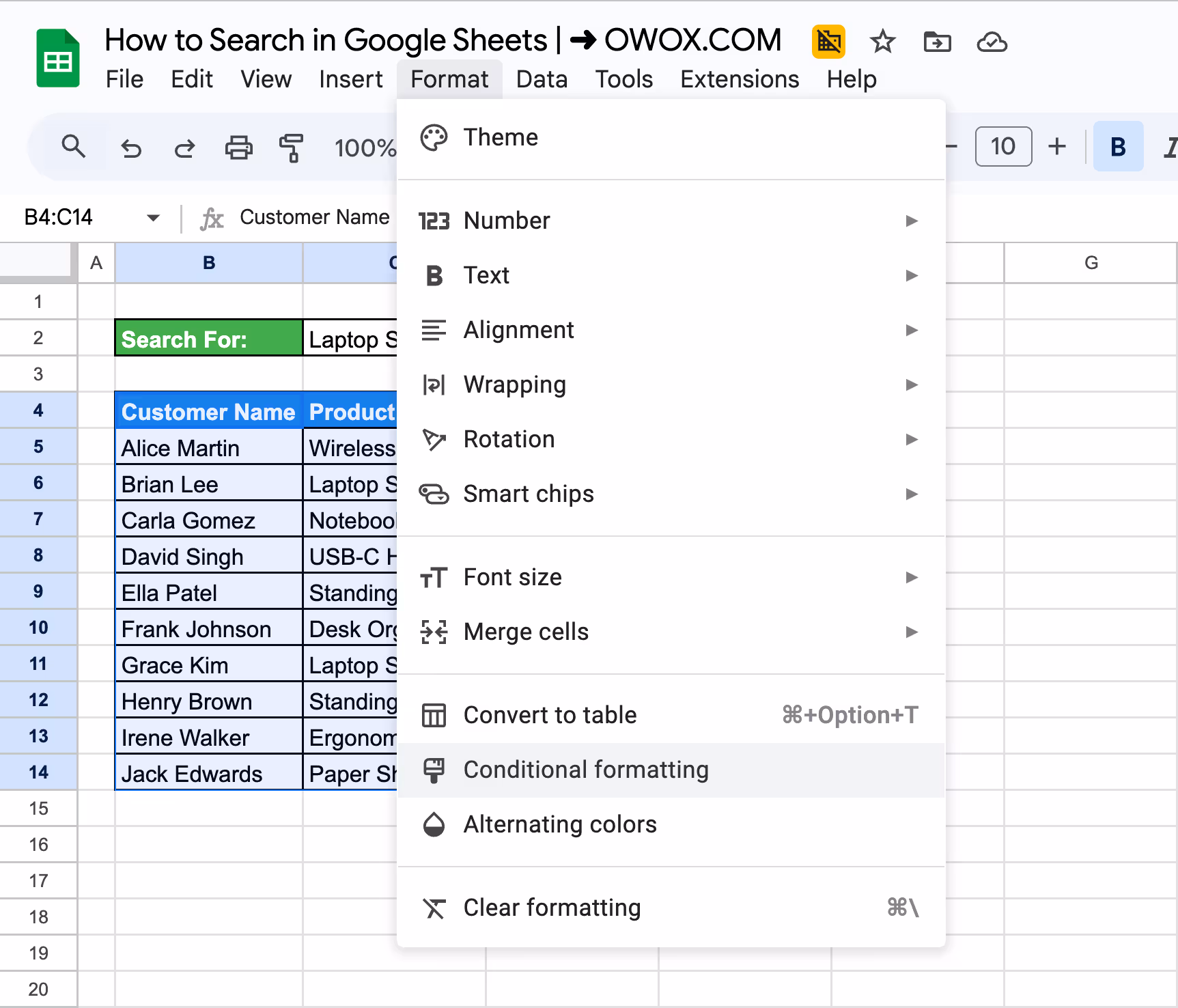1178x1008 pixels.
Task: Expand the Font size submenu
Action: 912,577
